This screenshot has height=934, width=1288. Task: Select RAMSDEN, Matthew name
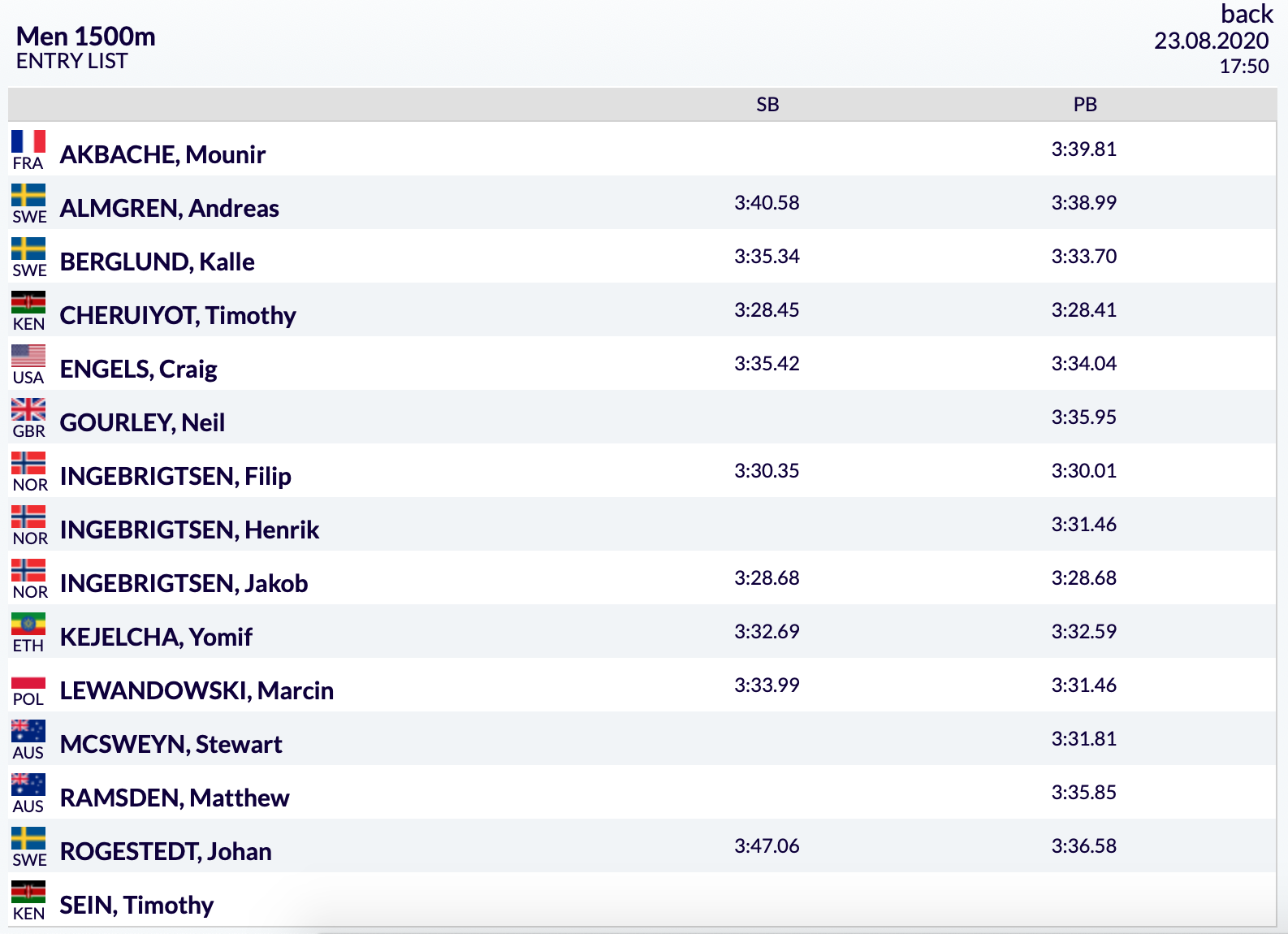[175, 798]
